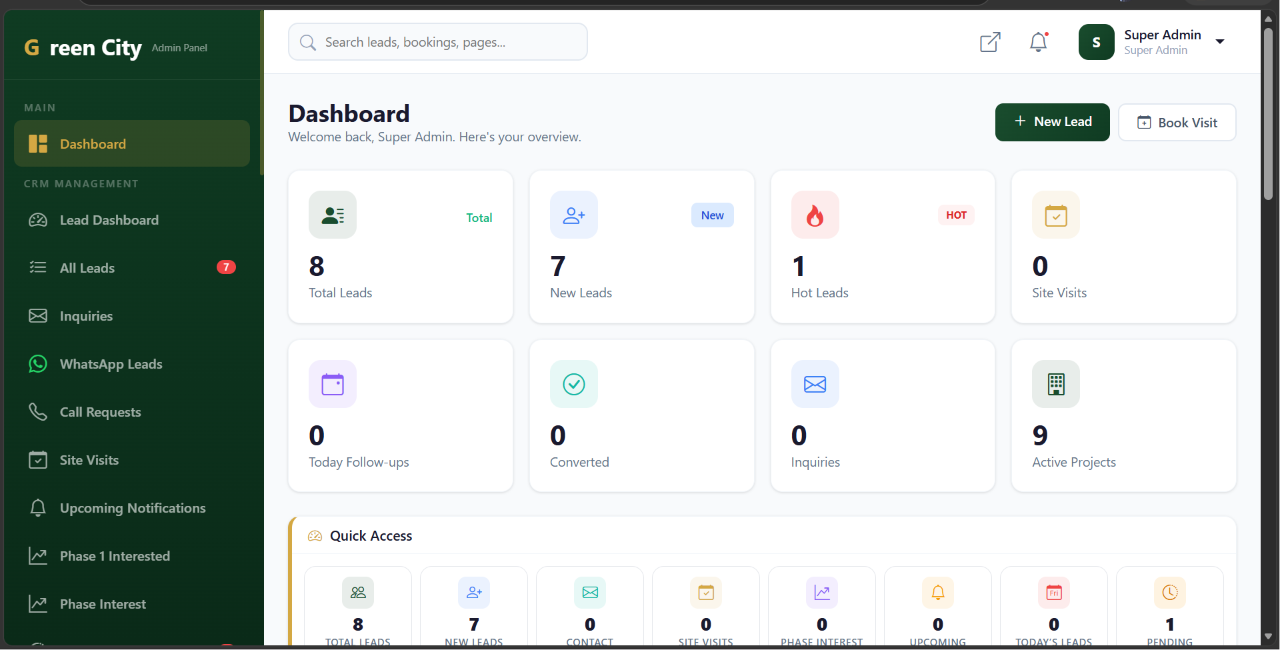
Task: Open Site Visits in the sidebar
Action: coord(132,460)
